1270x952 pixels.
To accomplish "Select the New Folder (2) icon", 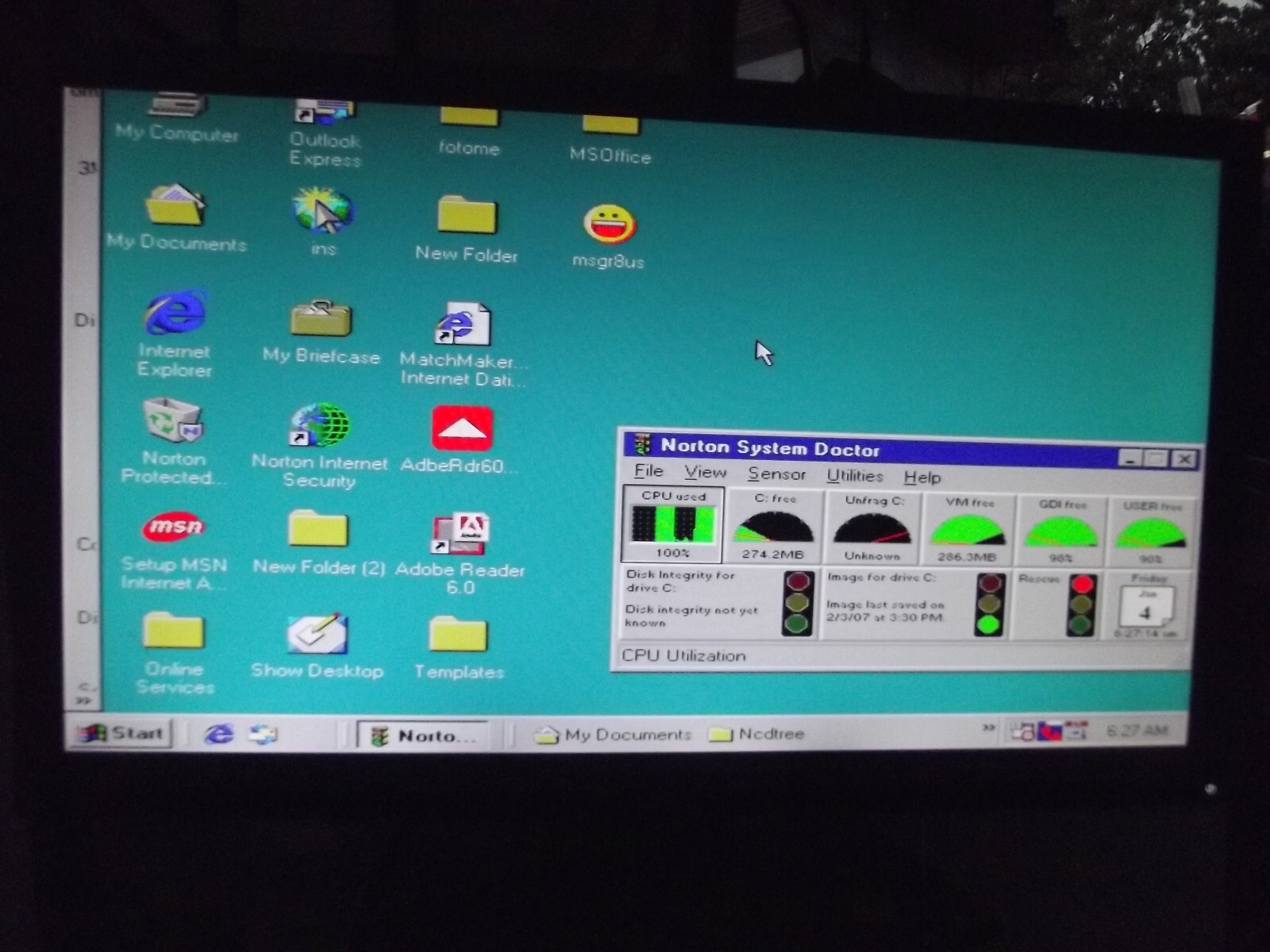I will click(x=318, y=543).
